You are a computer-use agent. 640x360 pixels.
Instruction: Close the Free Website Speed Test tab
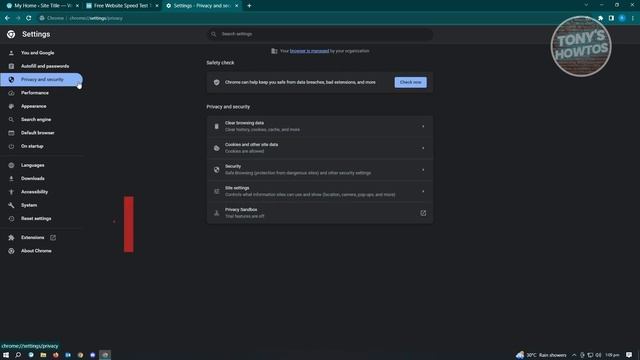pos(157,6)
